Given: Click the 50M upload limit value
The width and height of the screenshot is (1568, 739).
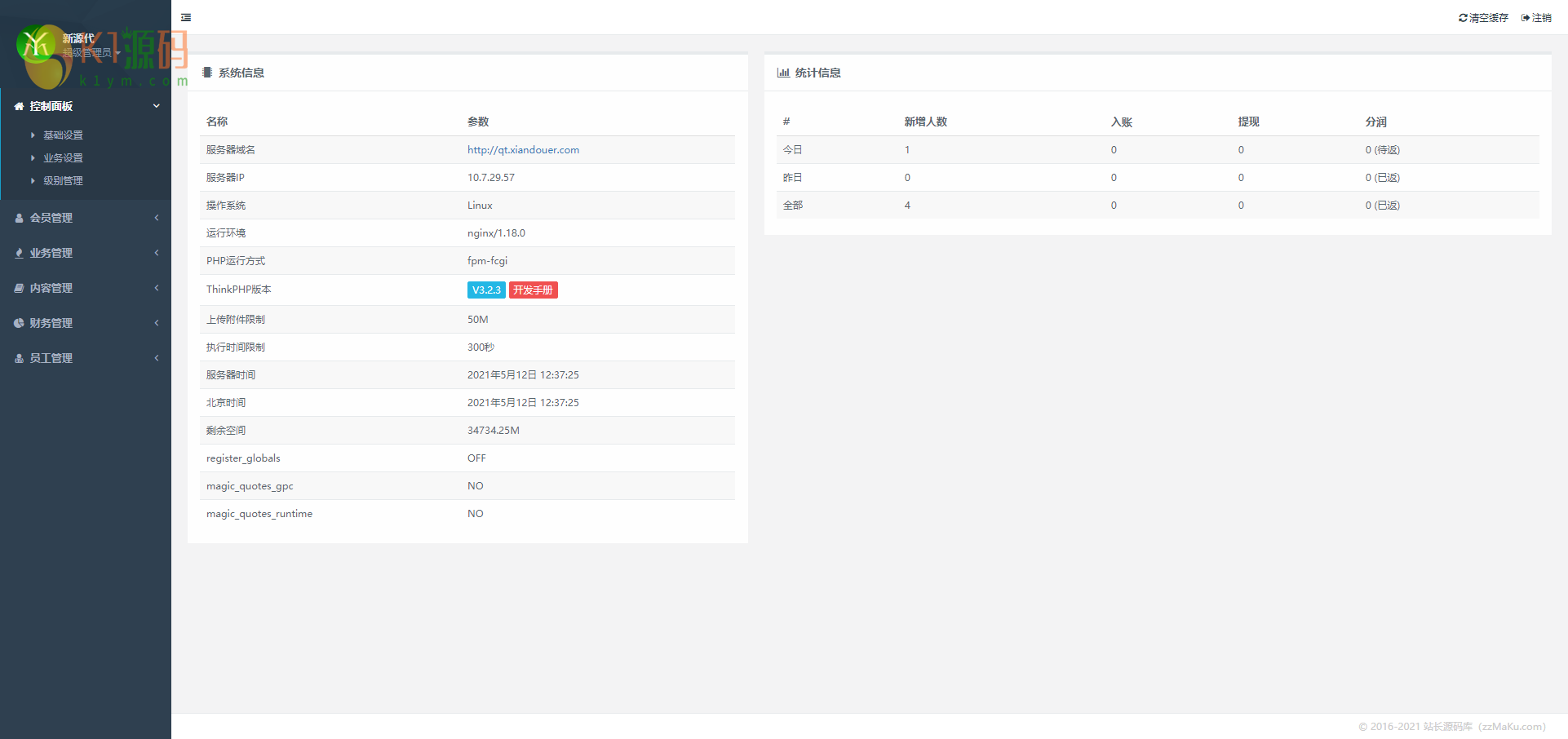Looking at the screenshot, I should coord(478,320).
